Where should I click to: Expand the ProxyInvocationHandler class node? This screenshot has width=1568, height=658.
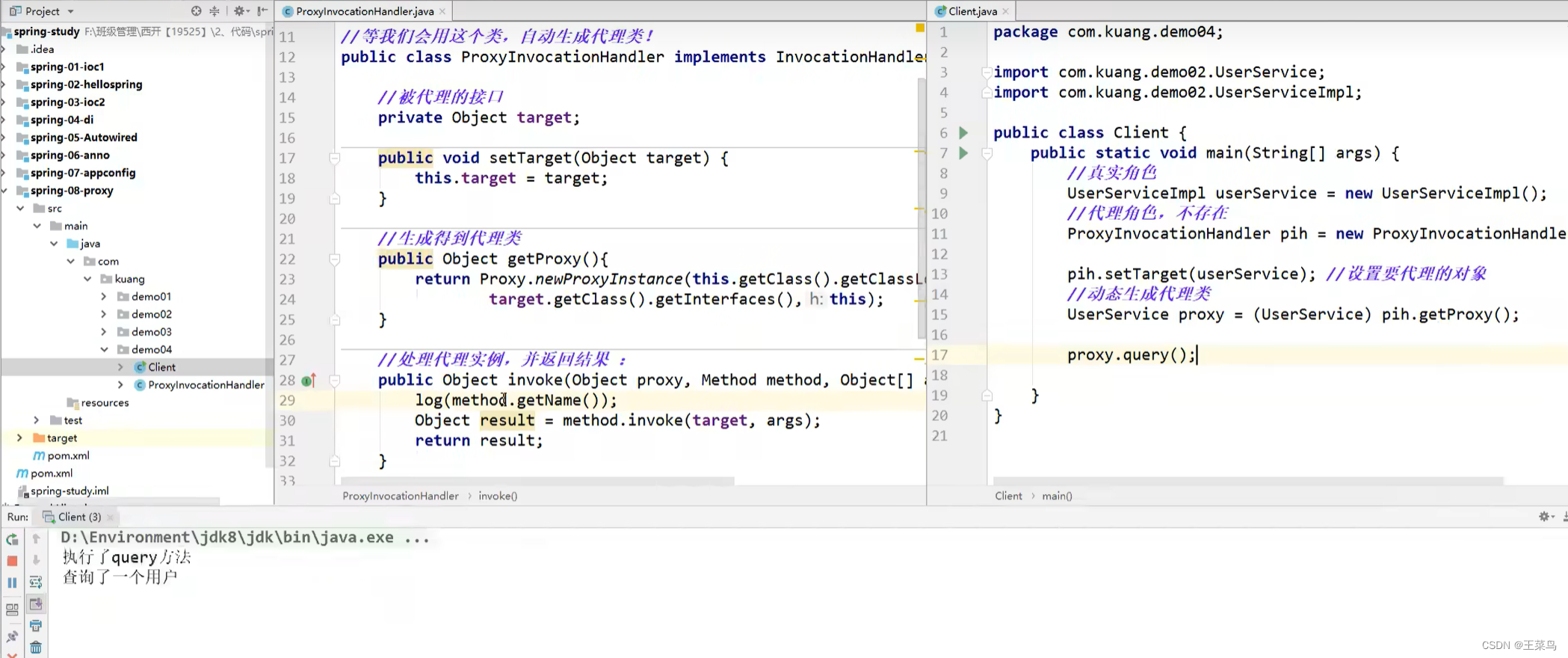120,384
